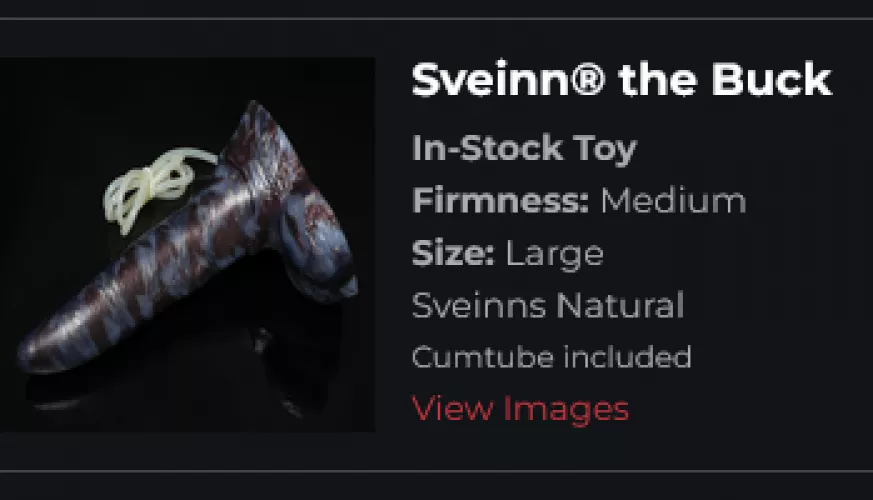
Task: Click the white tube in product photo
Action: (x=156, y=187)
